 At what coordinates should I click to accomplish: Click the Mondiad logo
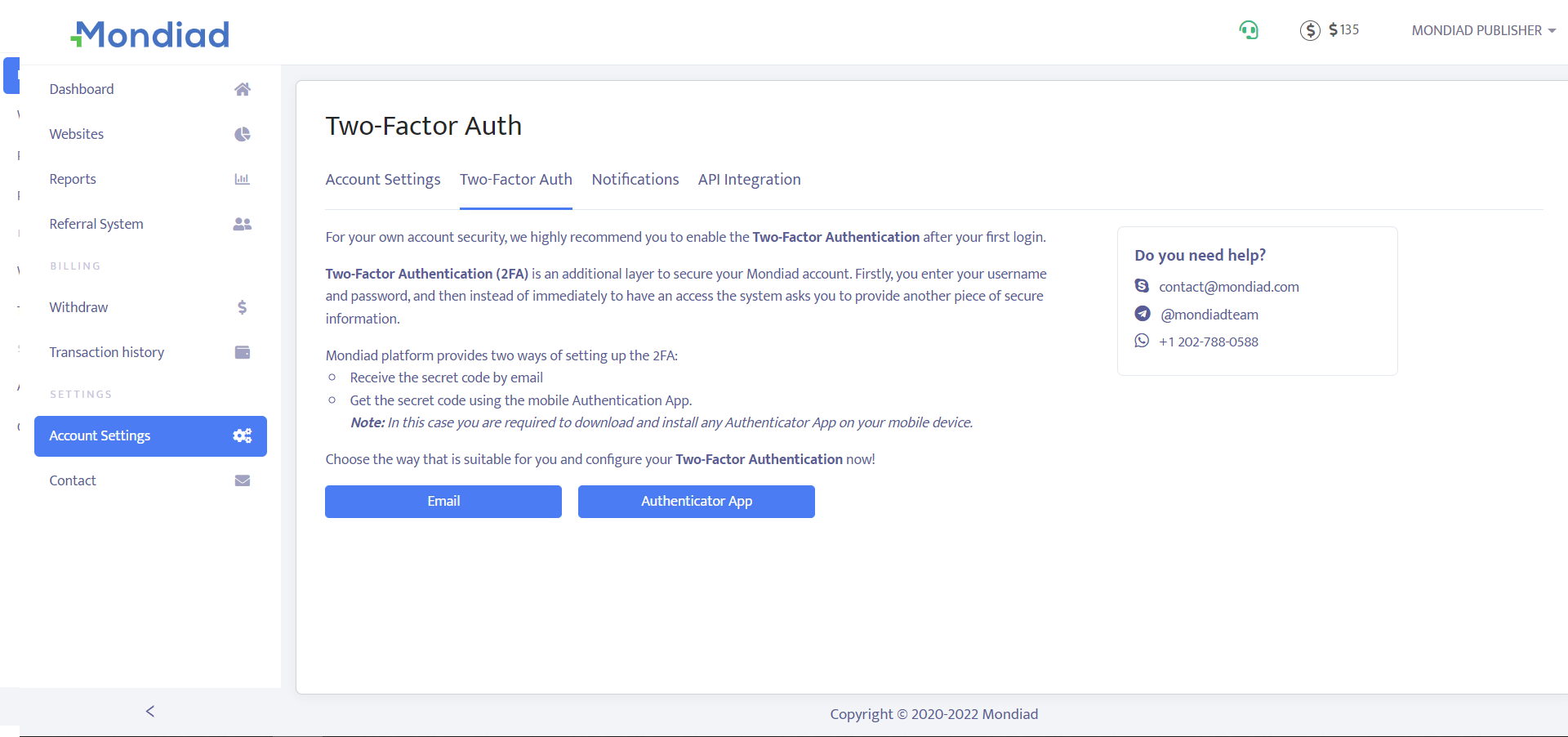150,34
